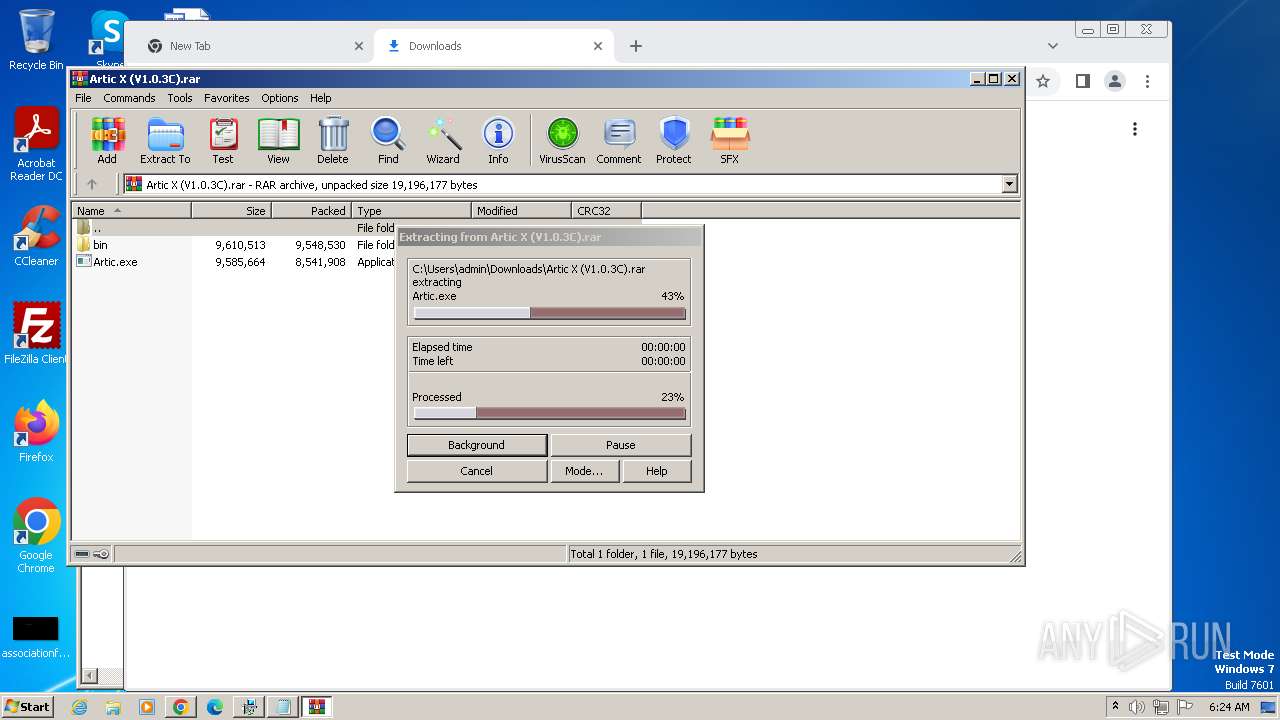Screen dimensions: 1280x720
Task: Click Help in the extraction dialog
Action: pos(657,471)
